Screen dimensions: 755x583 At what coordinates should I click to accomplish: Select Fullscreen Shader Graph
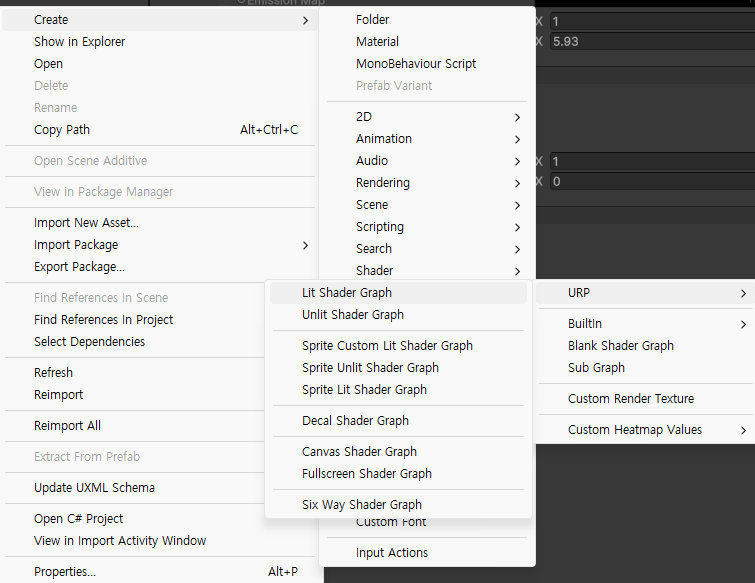click(367, 474)
